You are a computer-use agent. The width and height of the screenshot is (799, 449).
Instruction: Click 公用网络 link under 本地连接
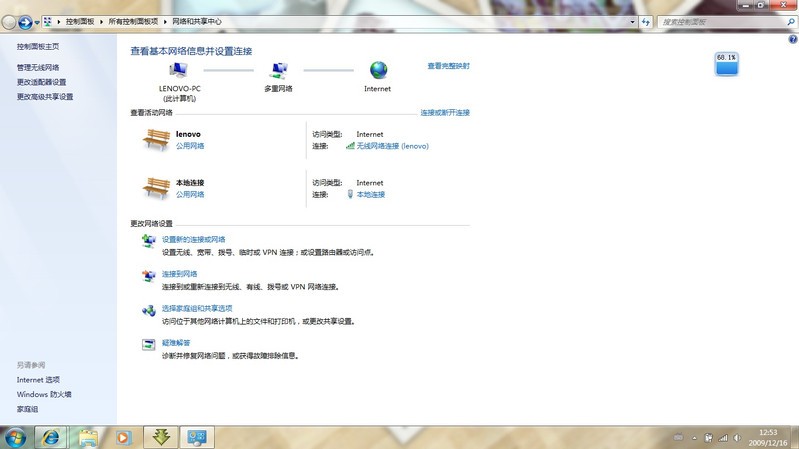pyautogui.click(x=190, y=194)
